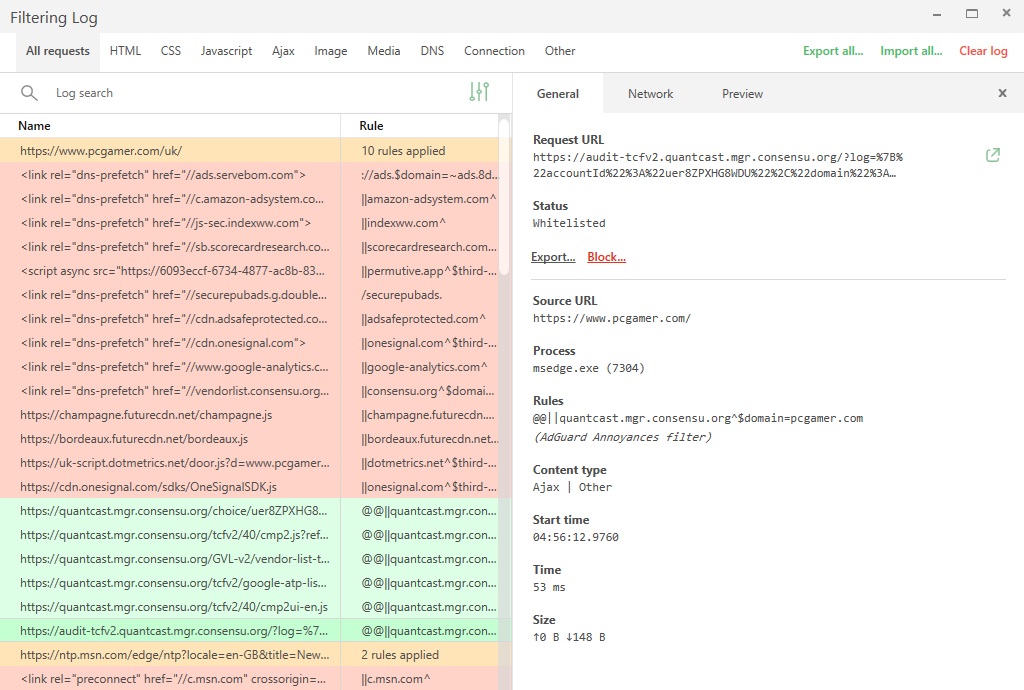Show only DNS requests
Image resolution: width=1024 pixels, height=690 pixels.
tap(432, 51)
